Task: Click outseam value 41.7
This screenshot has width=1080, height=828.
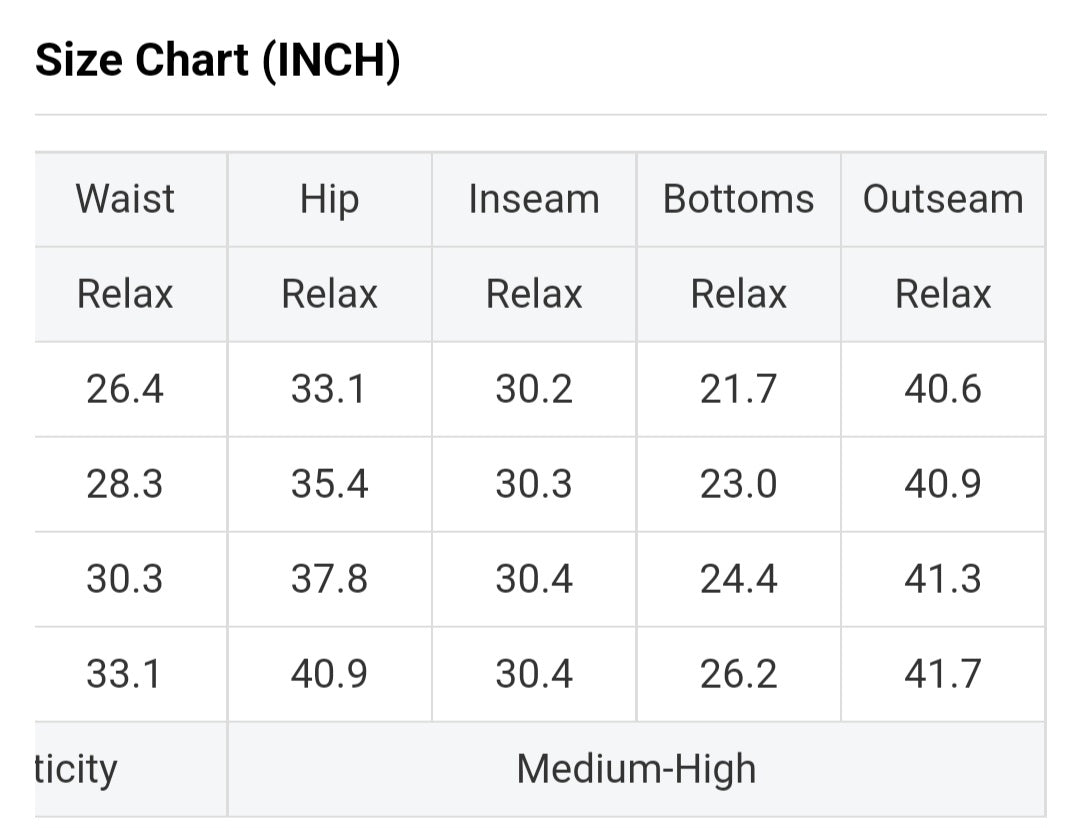Action: [x=943, y=674]
